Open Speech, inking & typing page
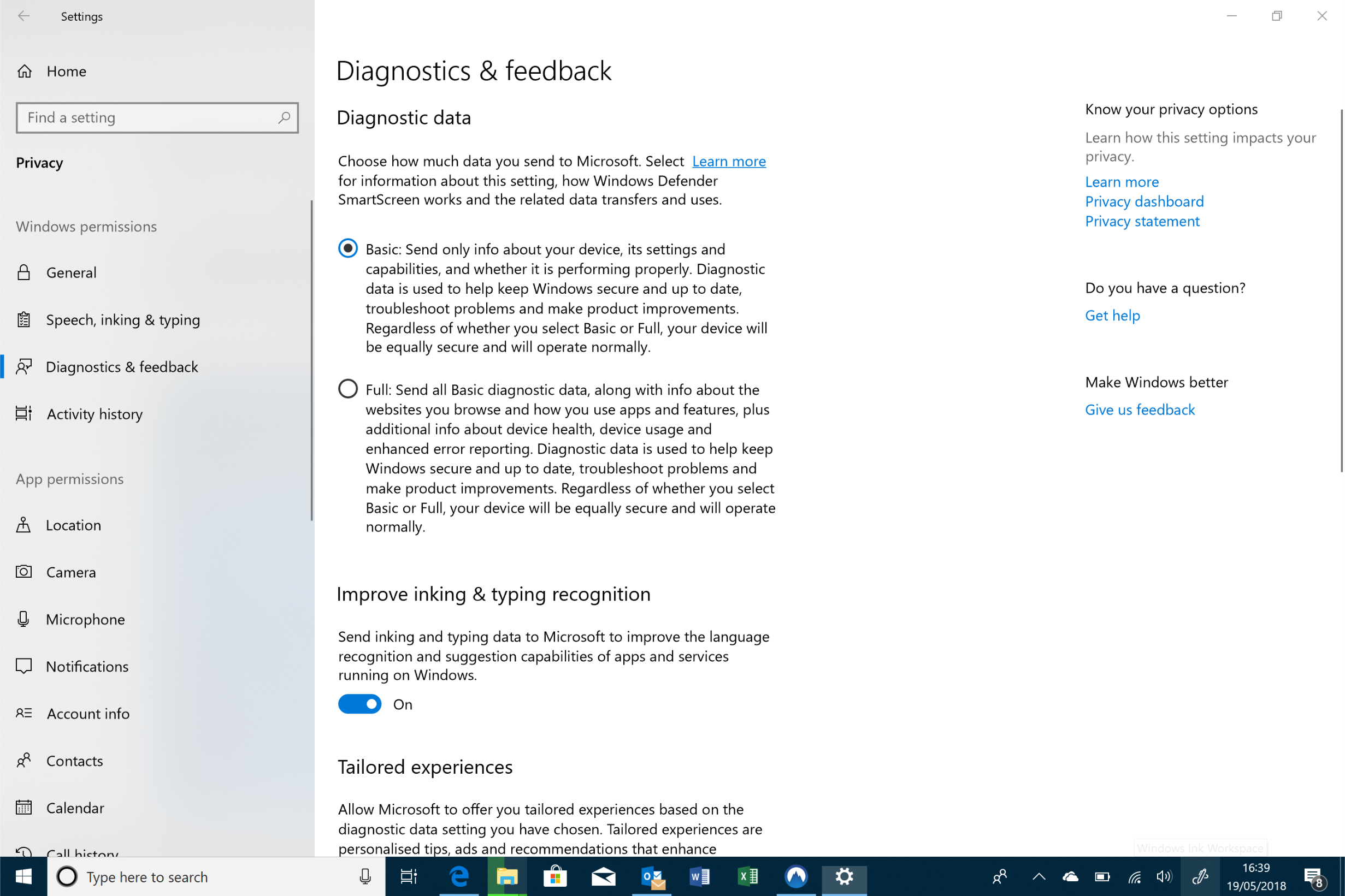Screen dimensions: 1345x896 point(122,319)
